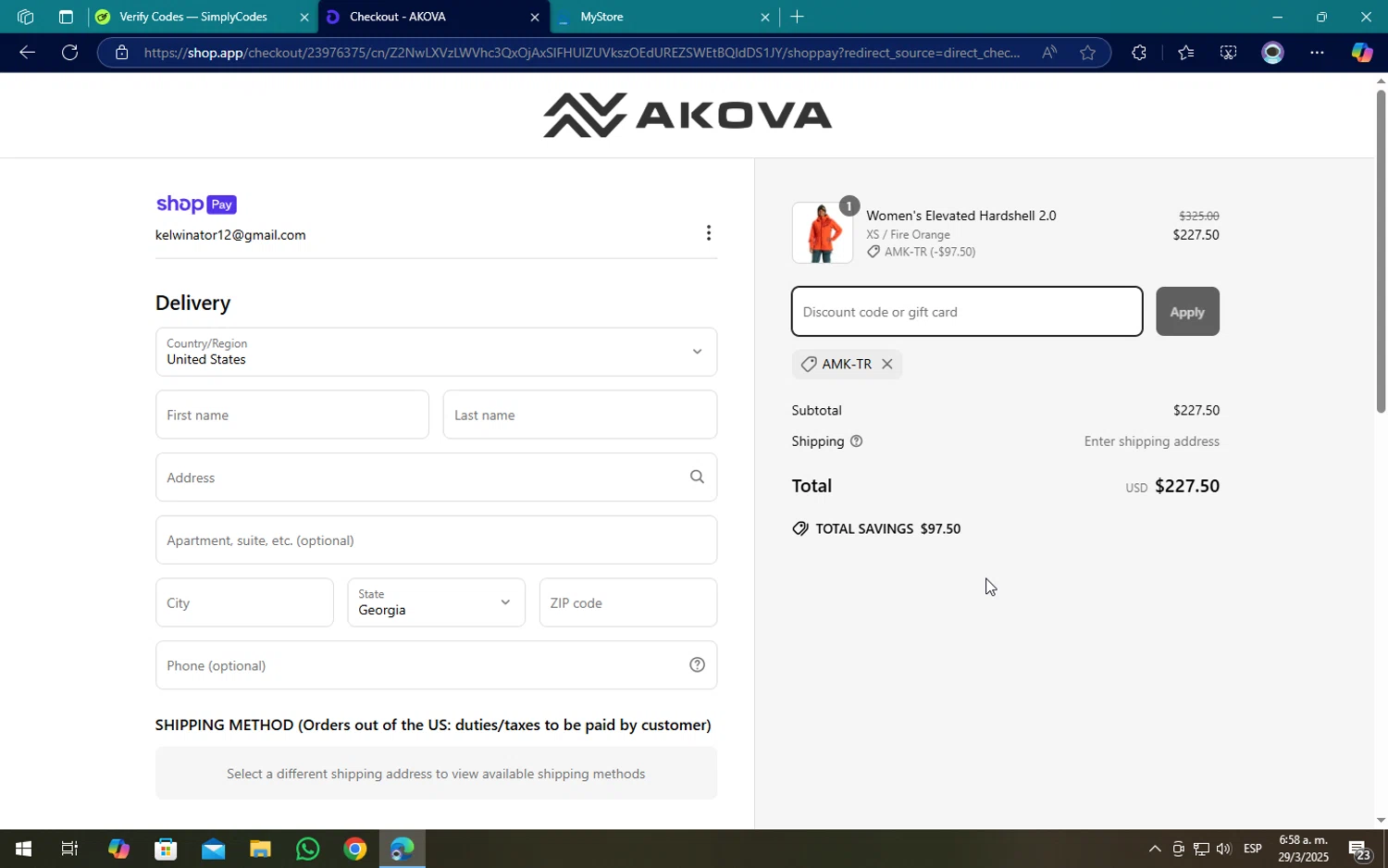The image size is (1388, 868).
Task: Click the scroll down arrow
Action: coord(1381,820)
